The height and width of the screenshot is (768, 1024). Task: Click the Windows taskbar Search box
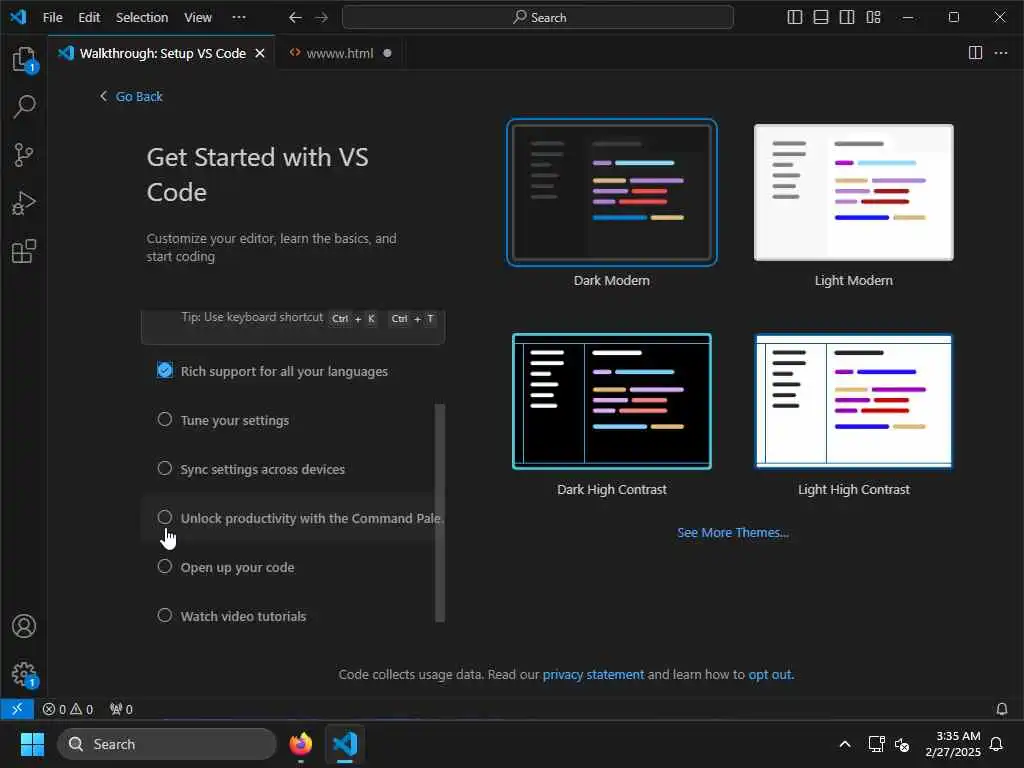coord(167,744)
